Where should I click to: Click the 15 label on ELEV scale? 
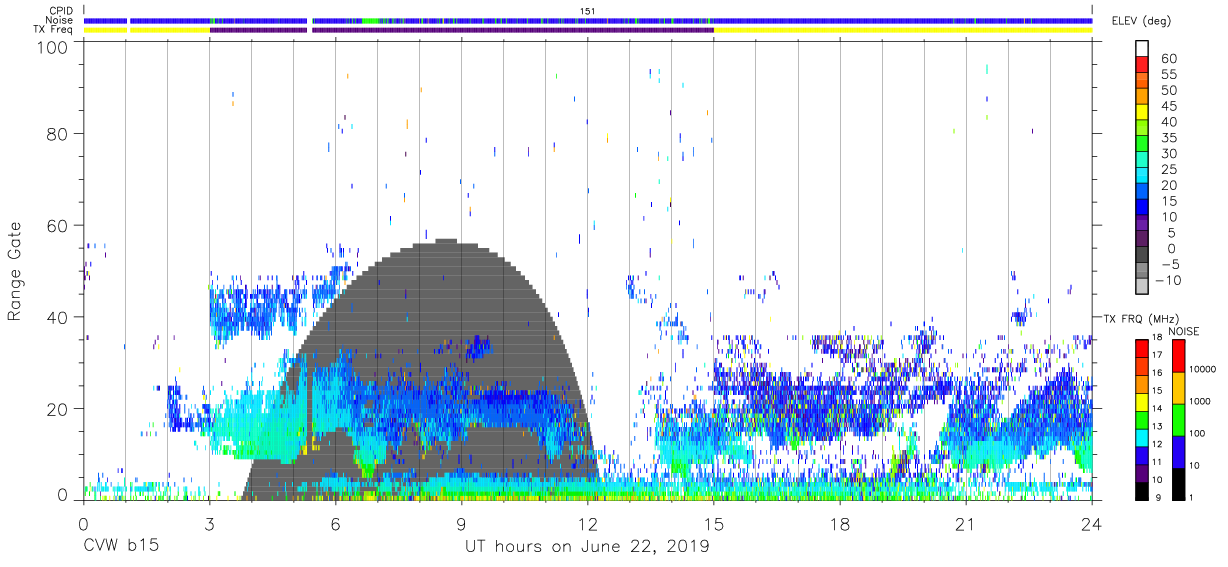click(1169, 200)
